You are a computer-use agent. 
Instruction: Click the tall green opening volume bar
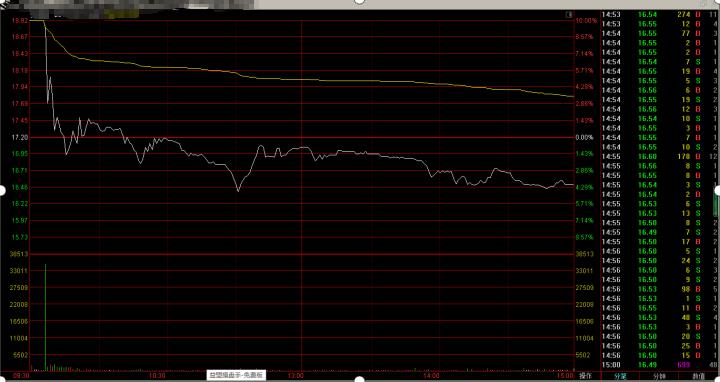point(45,317)
